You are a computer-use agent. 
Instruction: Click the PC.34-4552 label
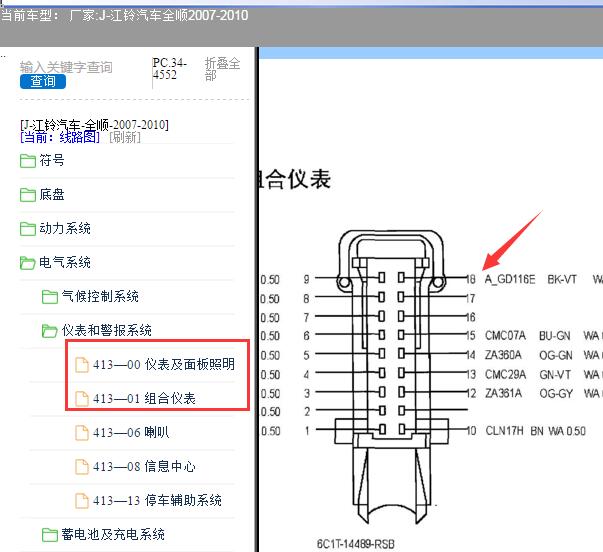coord(170,68)
